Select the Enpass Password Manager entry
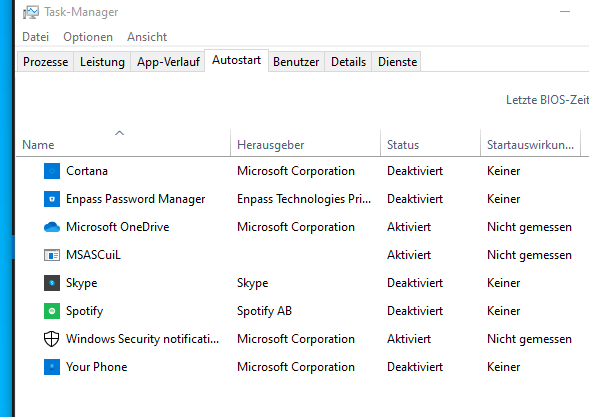589x417 pixels. (x=136, y=199)
